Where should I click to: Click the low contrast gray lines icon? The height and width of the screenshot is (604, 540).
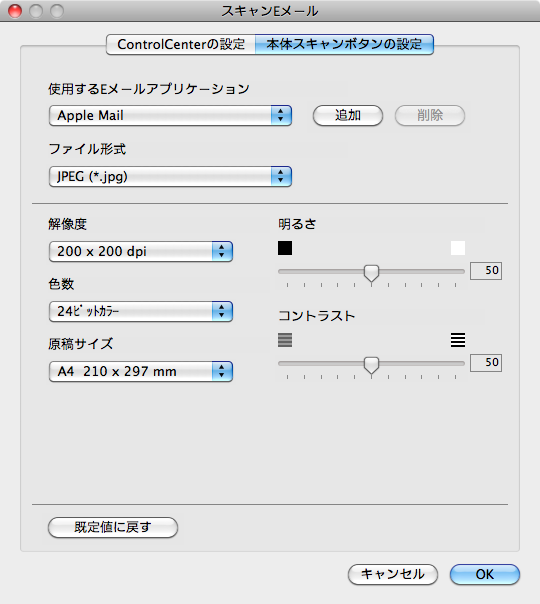tap(285, 340)
